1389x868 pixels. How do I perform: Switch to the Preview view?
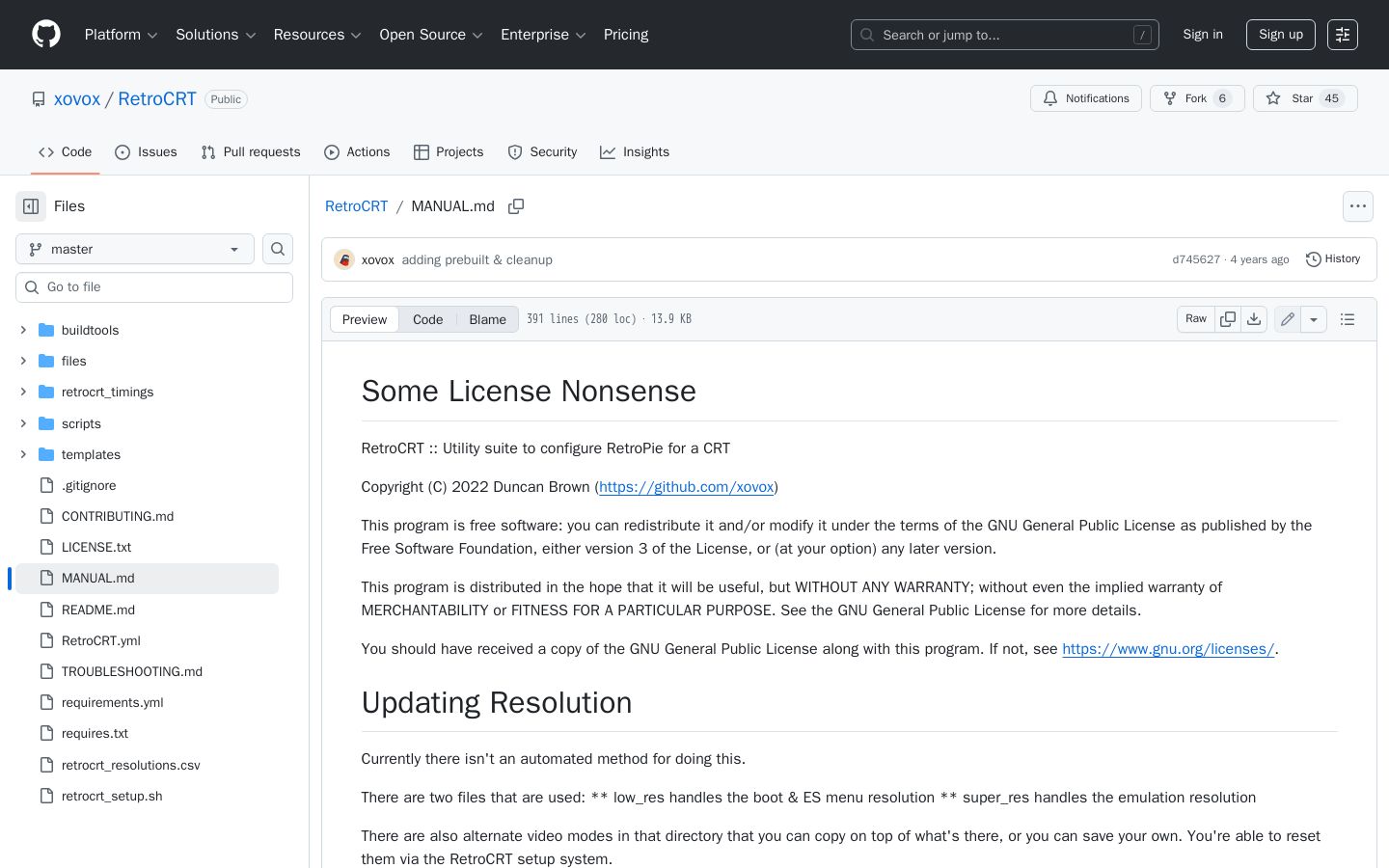365,319
